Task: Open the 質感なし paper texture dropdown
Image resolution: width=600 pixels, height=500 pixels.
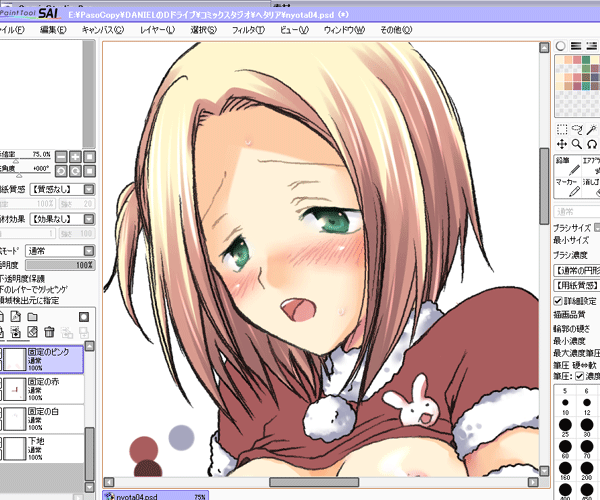Action: click(63, 189)
